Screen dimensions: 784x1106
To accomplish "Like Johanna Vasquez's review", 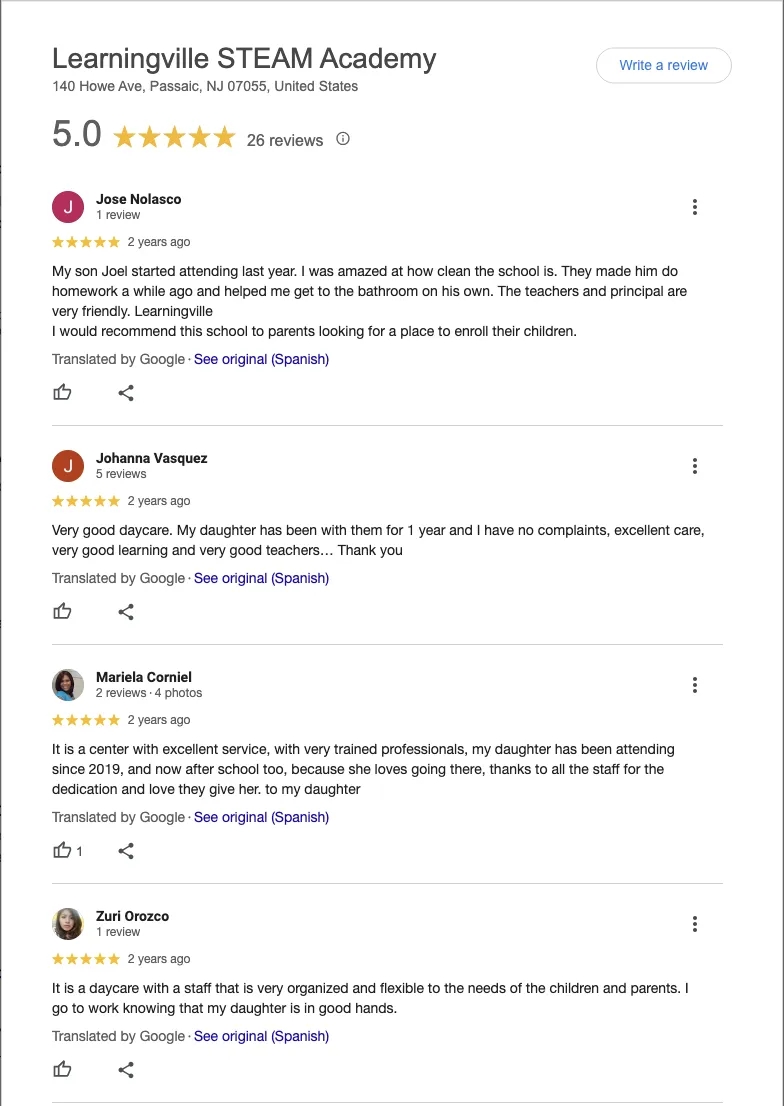I will (x=63, y=612).
